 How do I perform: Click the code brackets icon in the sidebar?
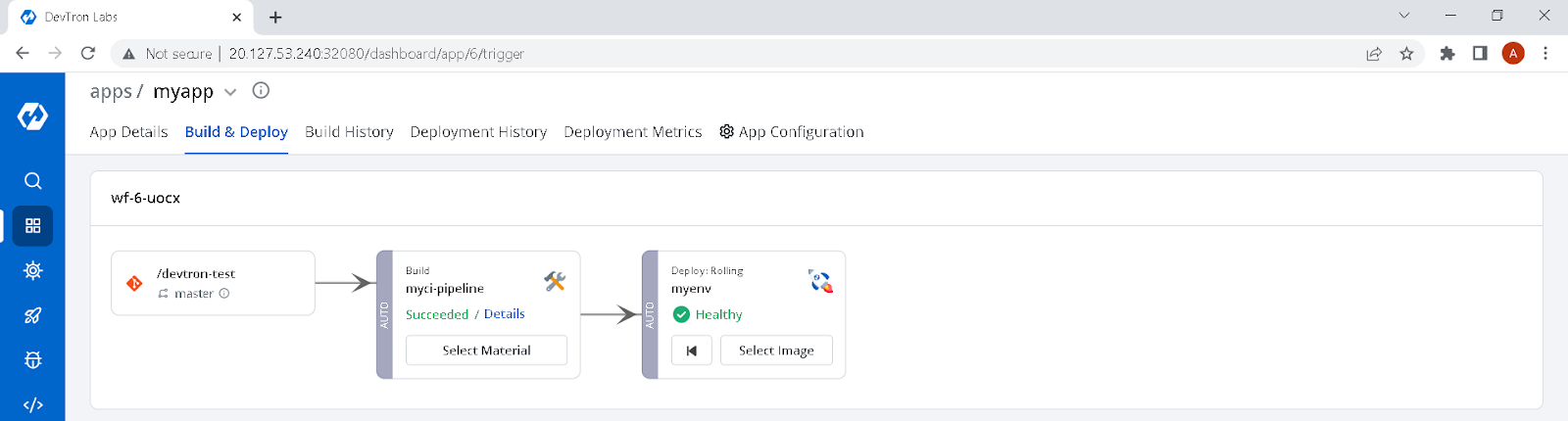tap(32, 404)
